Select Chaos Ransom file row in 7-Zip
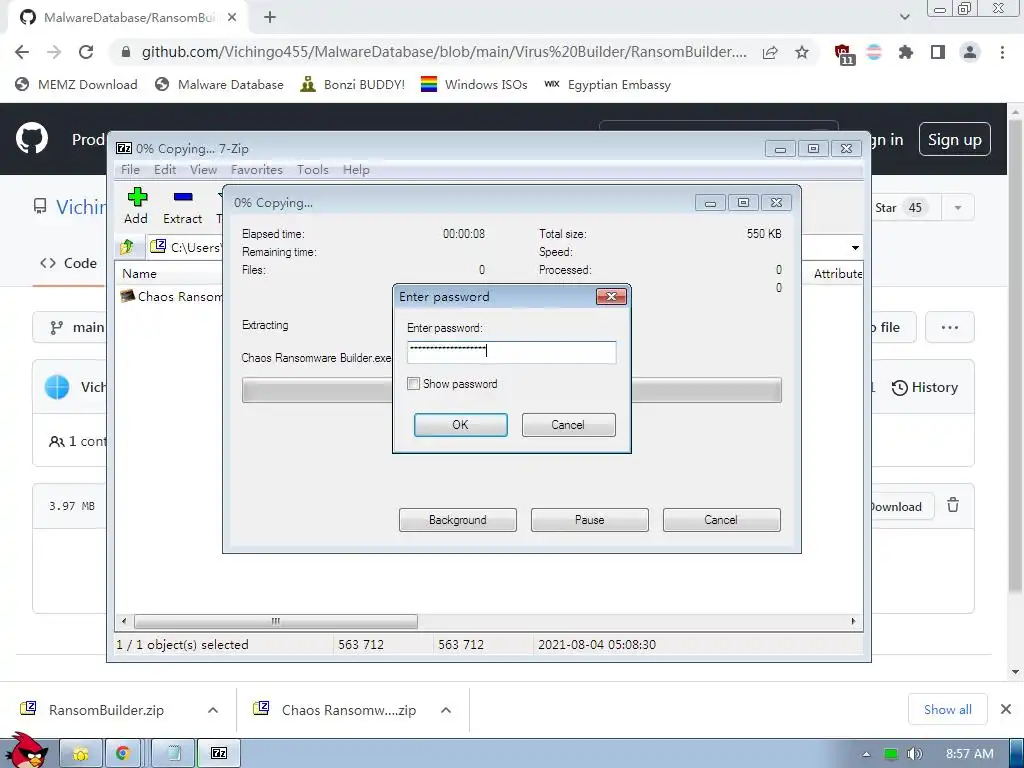 [x=172, y=296]
